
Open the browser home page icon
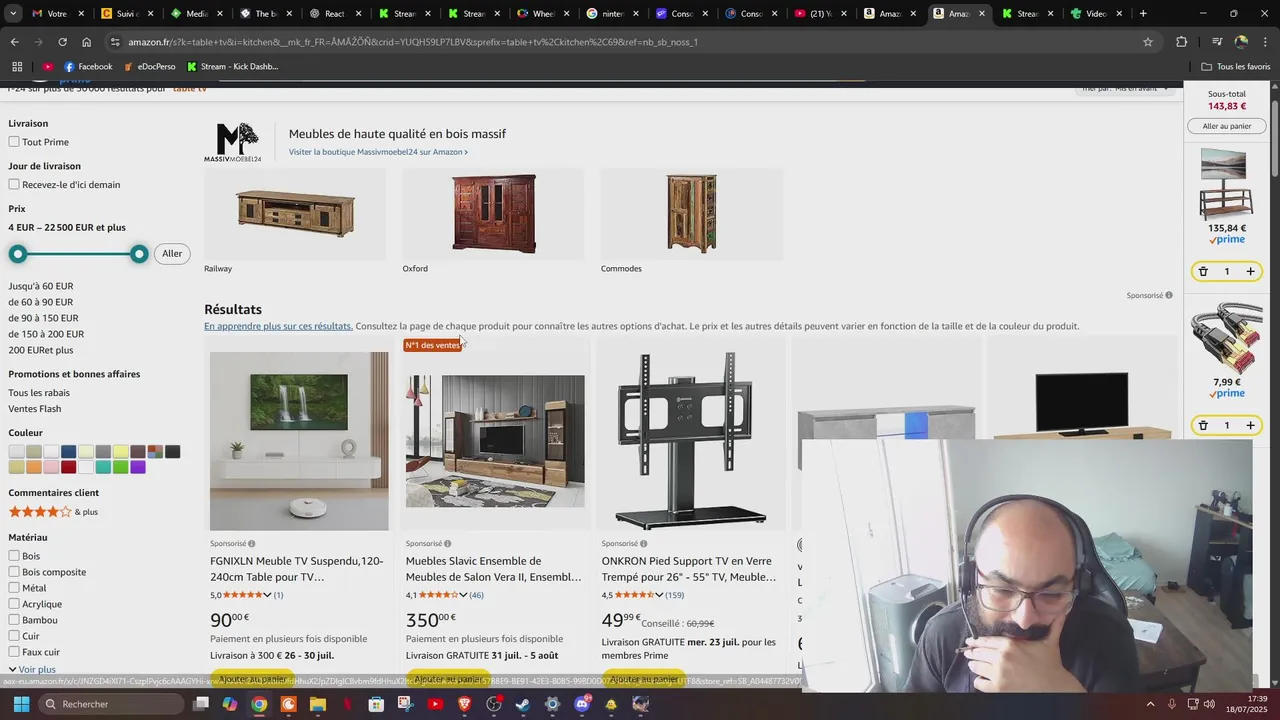[x=86, y=42]
